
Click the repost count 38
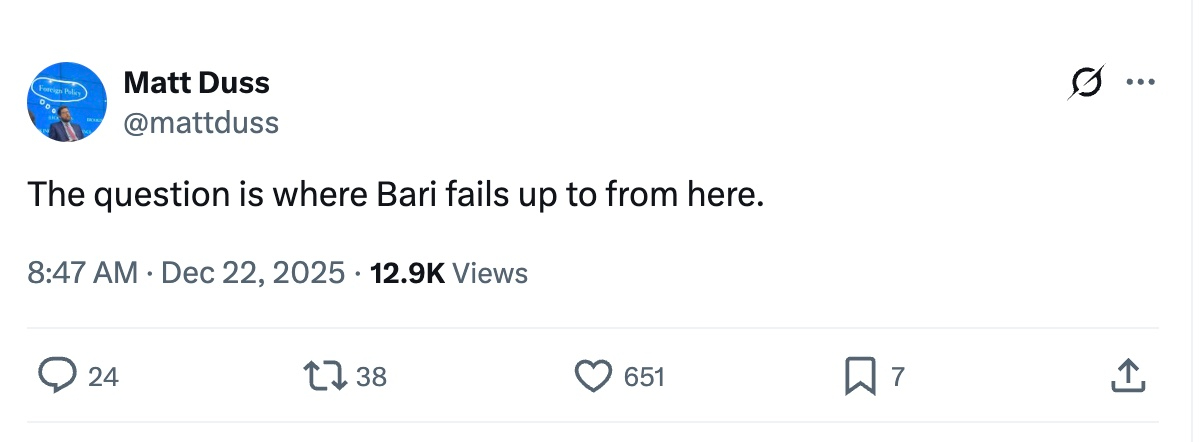[371, 377]
